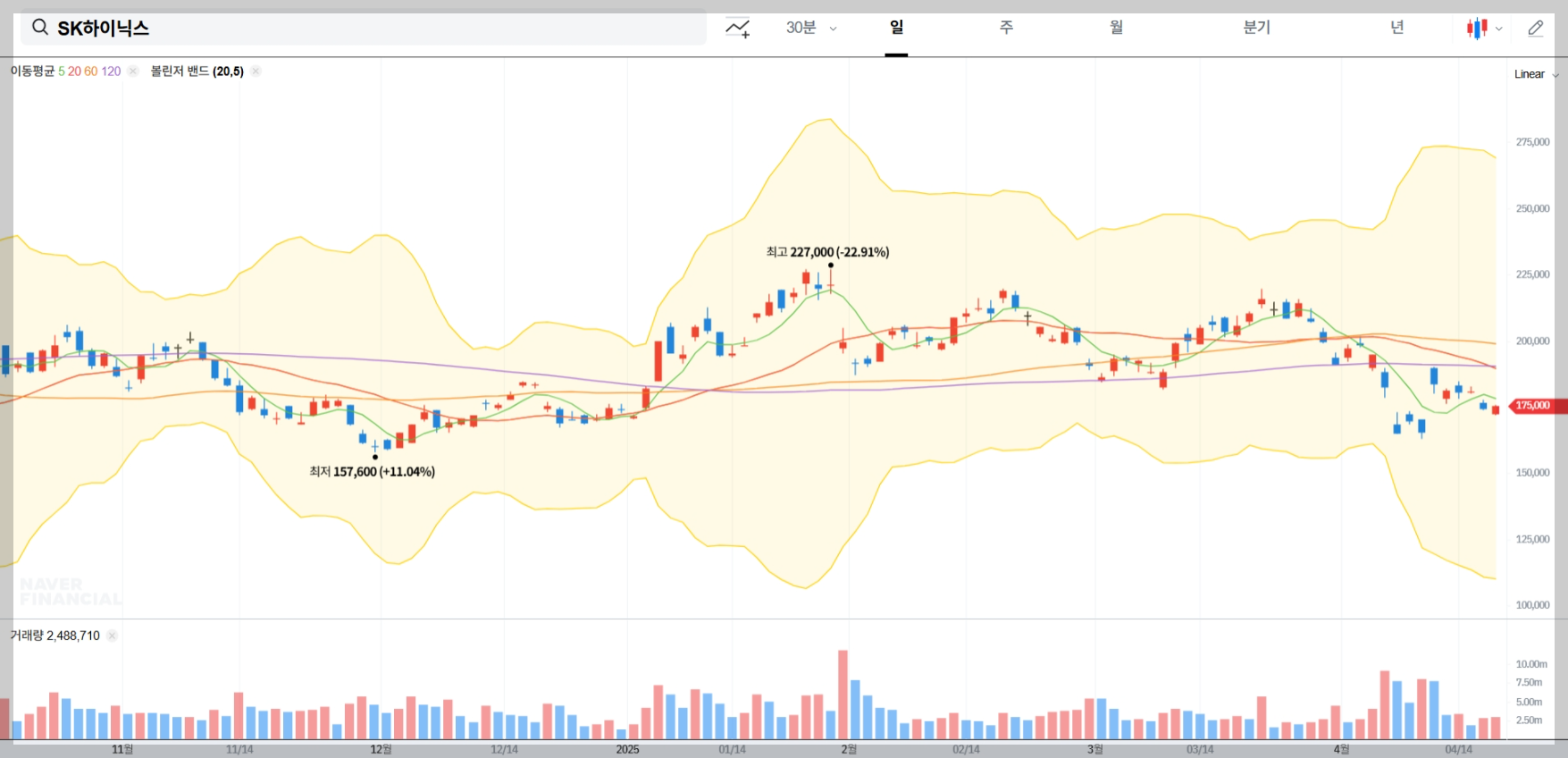Remove the 거래량 volume indicator
The height and width of the screenshot is (758, 1568).
(112, 636)
